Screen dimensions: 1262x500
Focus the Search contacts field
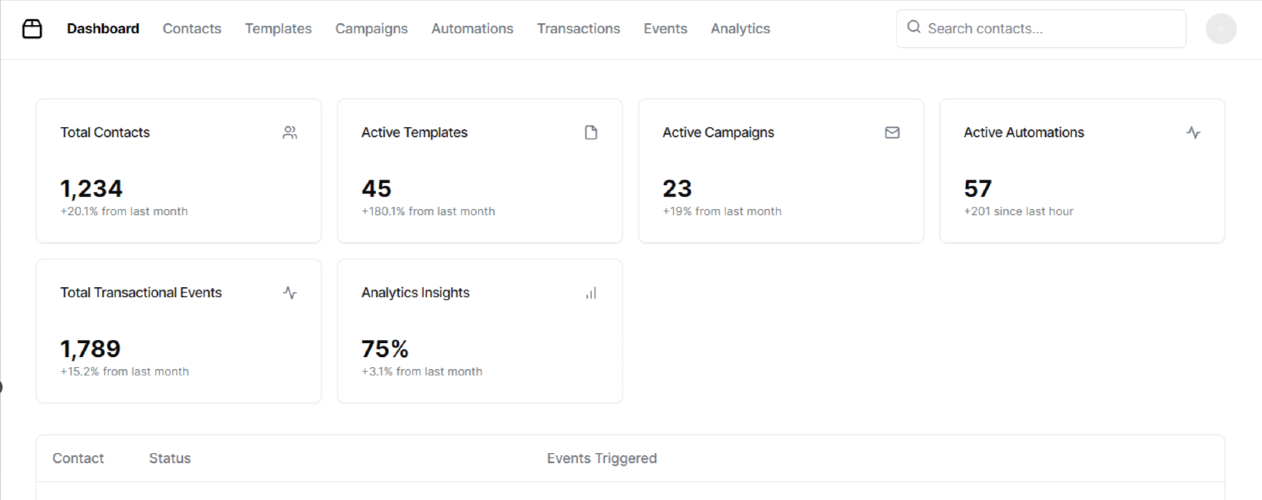click(1041, 29)
